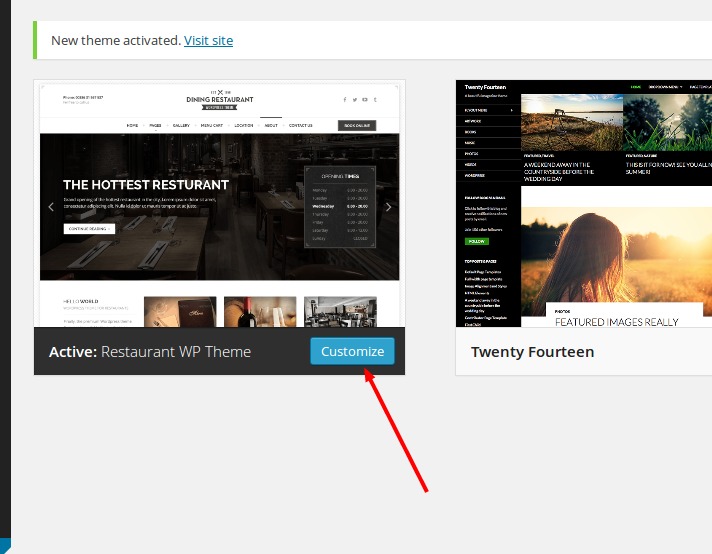The image size is (712, 554).
Task: Click the New theme activated notice text
Action: [116, 40]
